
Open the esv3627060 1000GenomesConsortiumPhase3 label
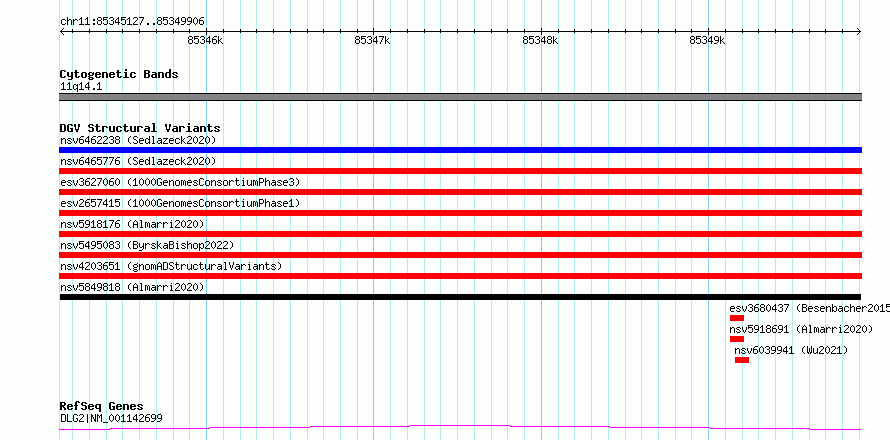point(180,182)
